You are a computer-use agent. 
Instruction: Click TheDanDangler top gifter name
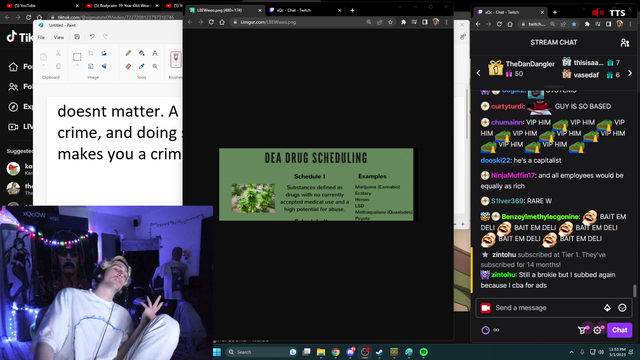(x=530, y=64)
